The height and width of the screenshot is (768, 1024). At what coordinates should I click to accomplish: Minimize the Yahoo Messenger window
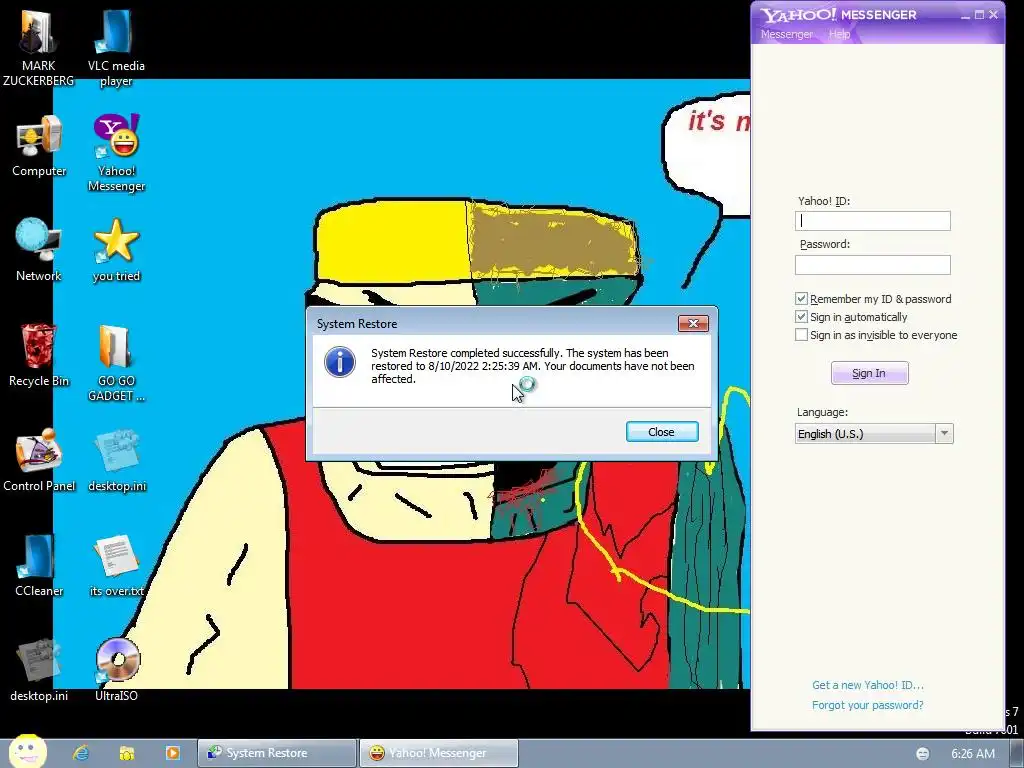965,15
